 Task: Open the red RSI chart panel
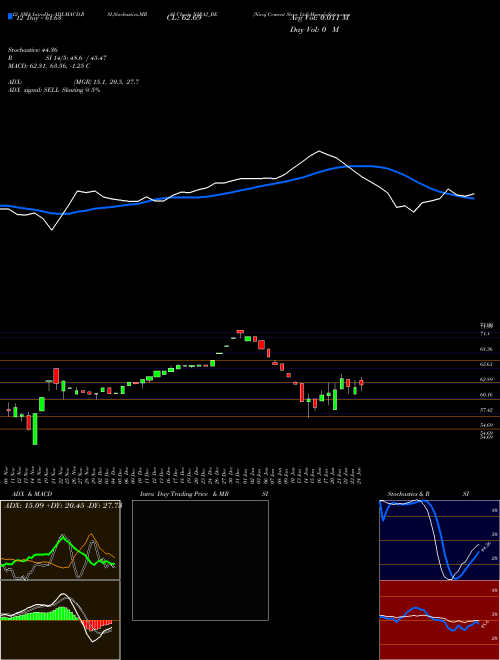coord(439,620)
